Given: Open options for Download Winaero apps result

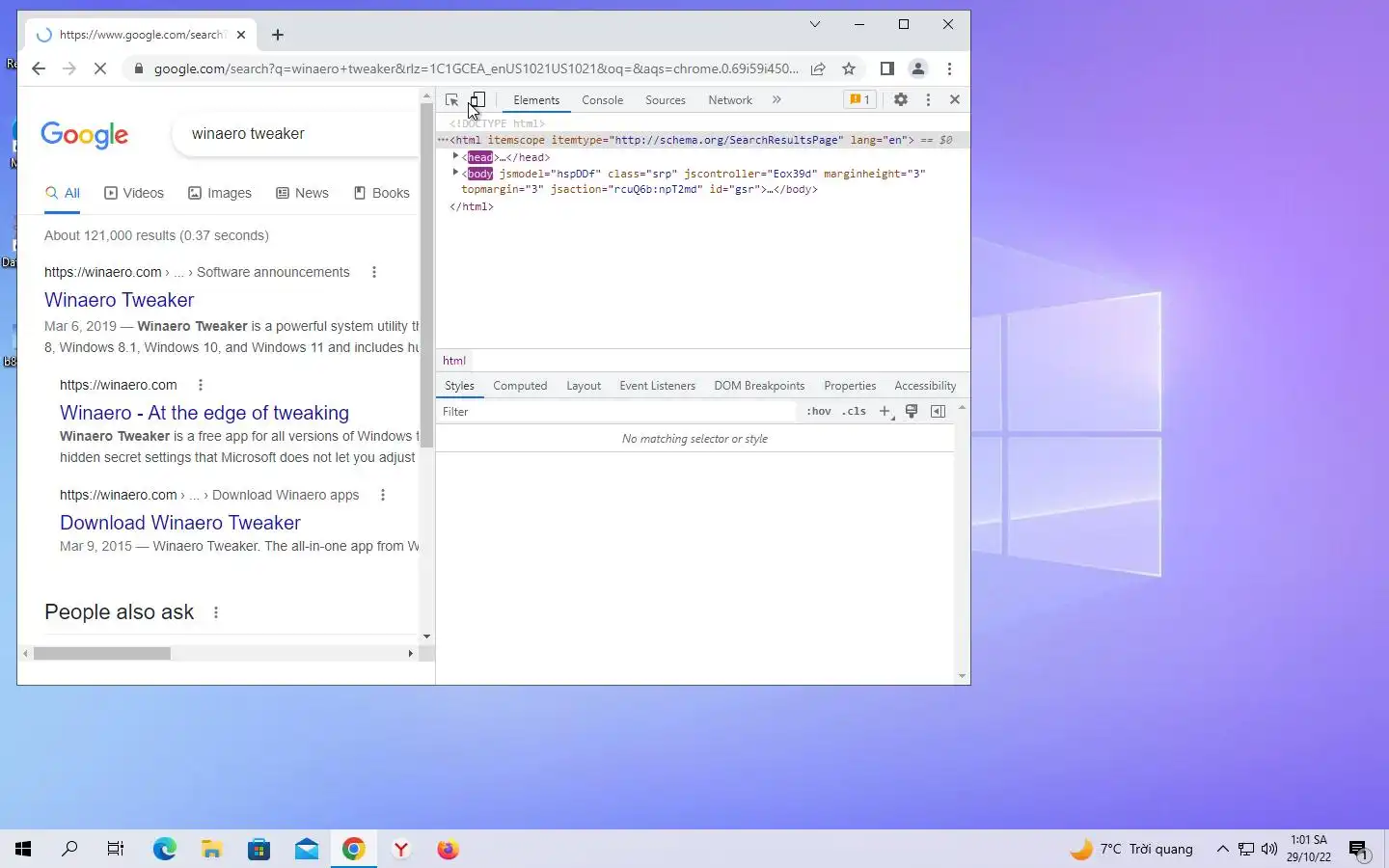Looking at the screenshot, I should (383, 495).
